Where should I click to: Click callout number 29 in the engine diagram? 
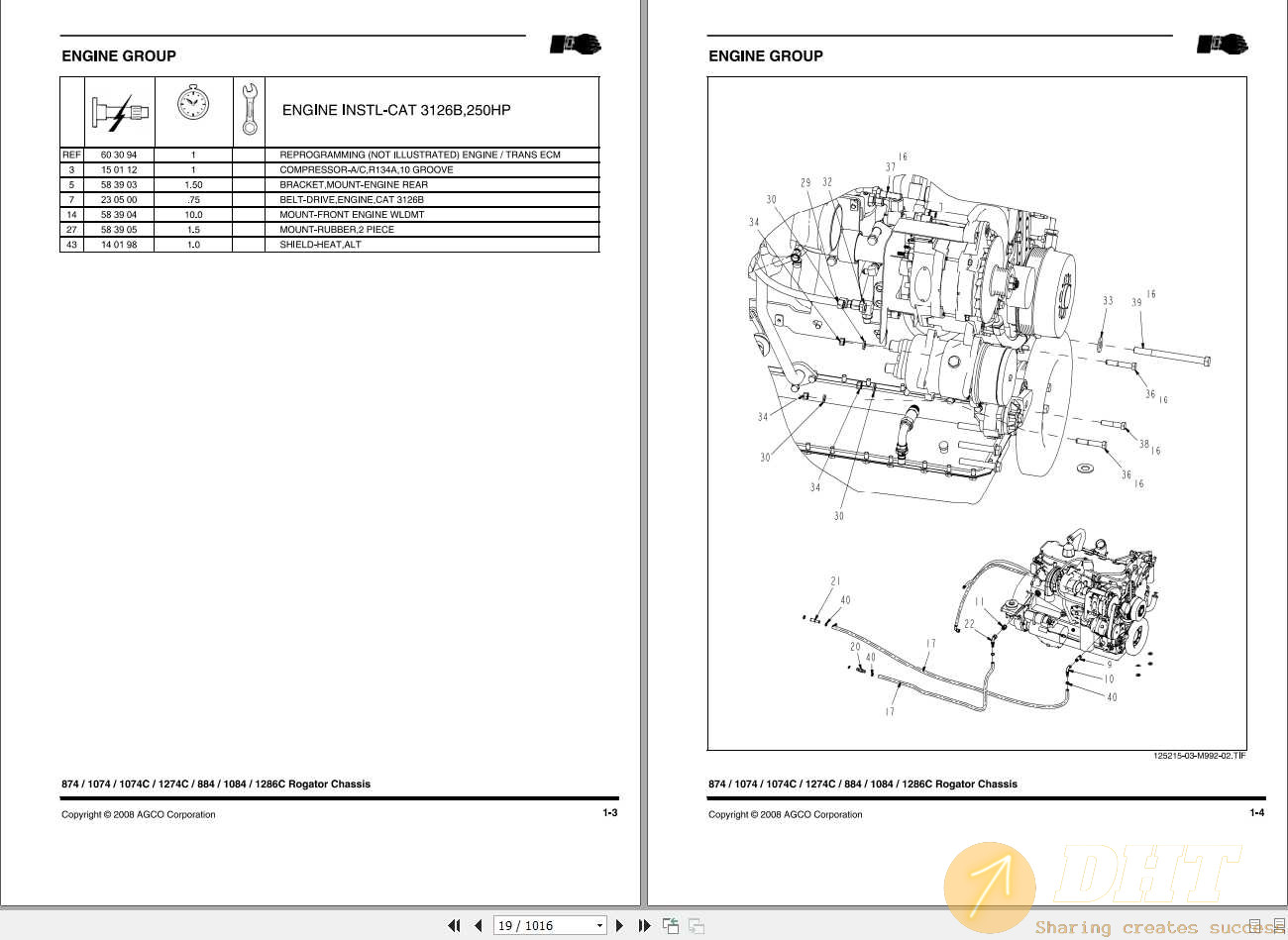805,182
